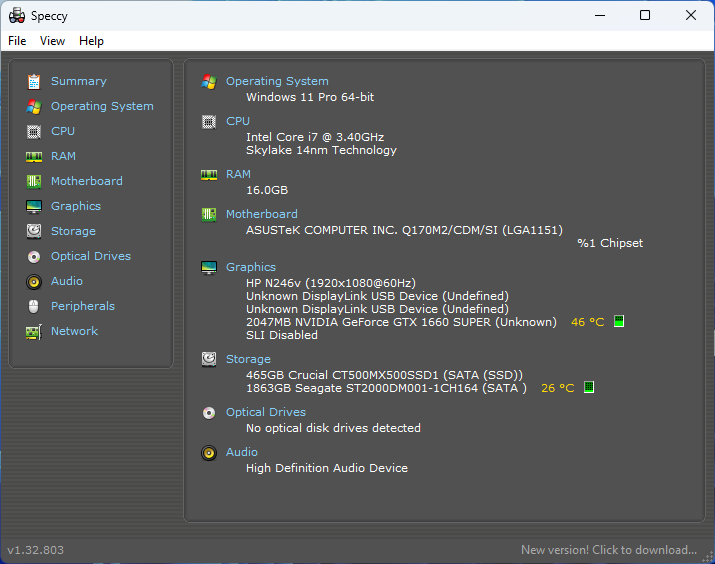715x564 pixels.
Task: Click the Graphics heading link in main panel
Action: [x=251, y=267]
